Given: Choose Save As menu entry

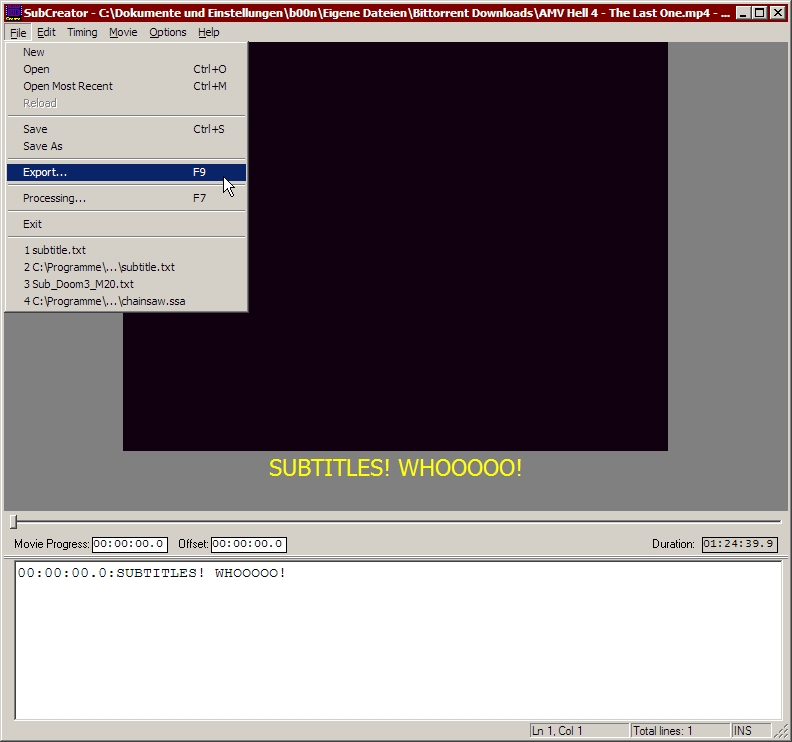Looking at the screenshot, I should (126, 146).
